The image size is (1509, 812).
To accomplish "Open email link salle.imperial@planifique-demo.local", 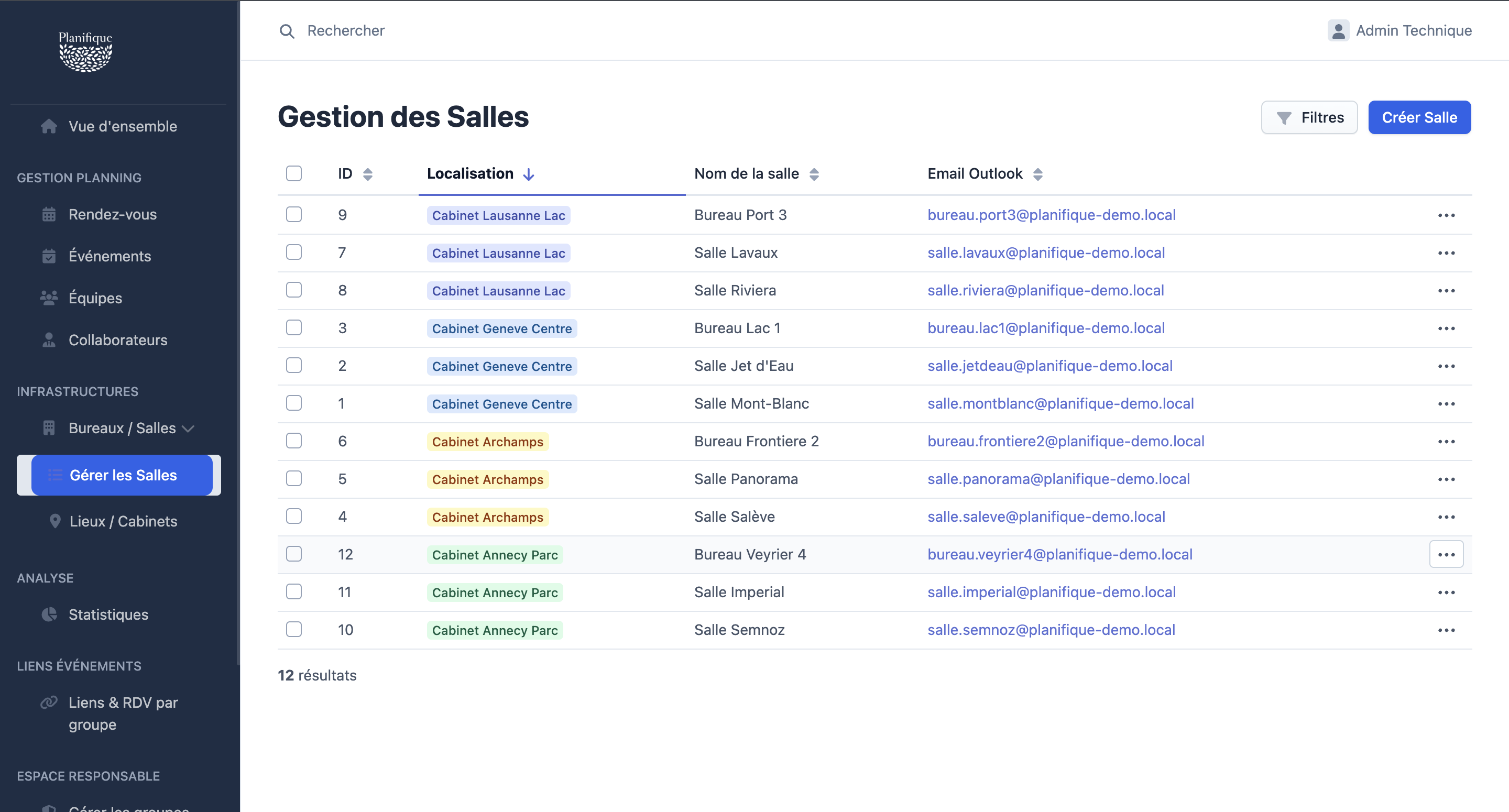I will (1051, 592).
